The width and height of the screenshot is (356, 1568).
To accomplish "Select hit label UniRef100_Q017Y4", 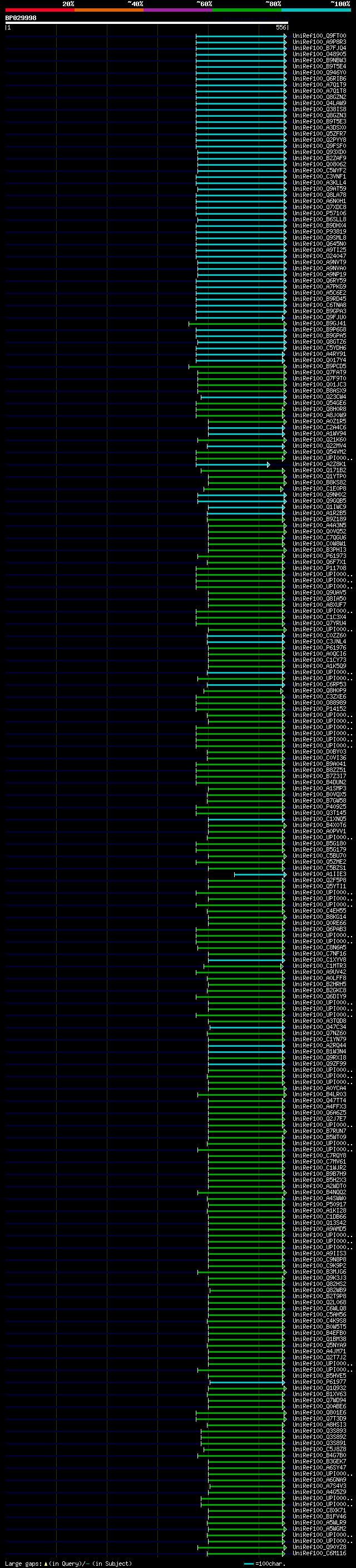I will [x=319, y=360].
